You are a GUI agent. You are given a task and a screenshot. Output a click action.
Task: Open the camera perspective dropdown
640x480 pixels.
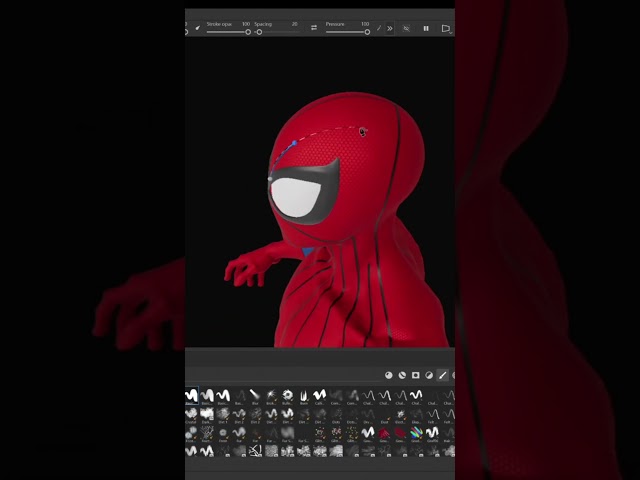[x=447, y=29]
